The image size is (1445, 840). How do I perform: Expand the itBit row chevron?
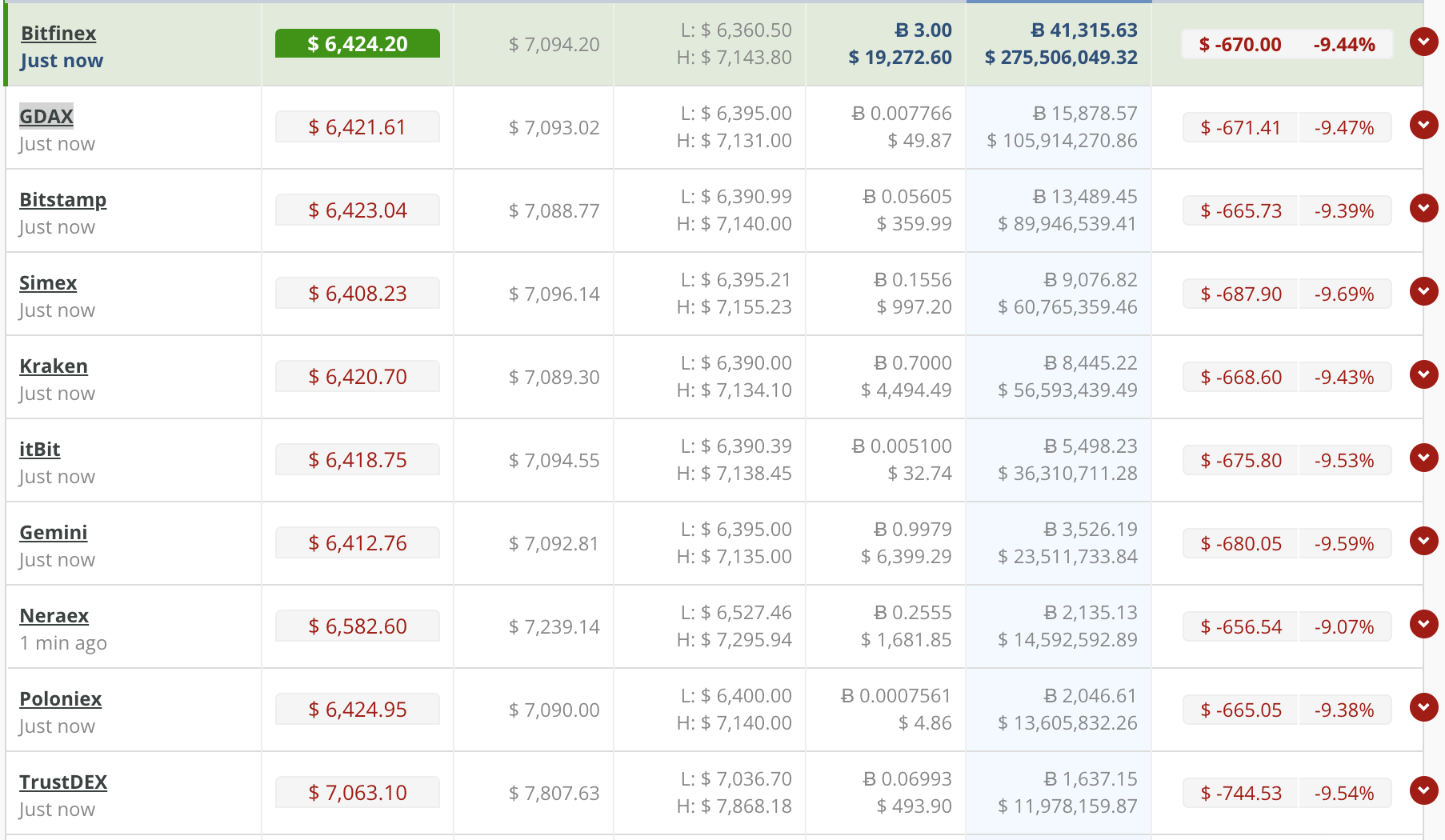point(1423,458)
